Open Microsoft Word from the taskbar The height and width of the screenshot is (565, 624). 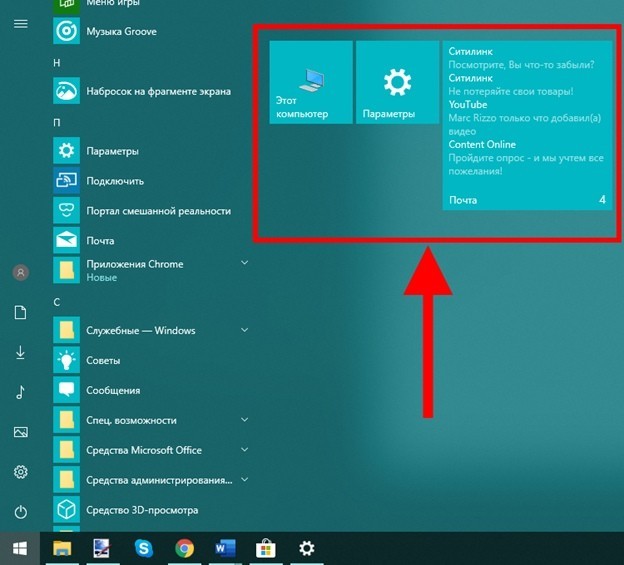point(225,549)
